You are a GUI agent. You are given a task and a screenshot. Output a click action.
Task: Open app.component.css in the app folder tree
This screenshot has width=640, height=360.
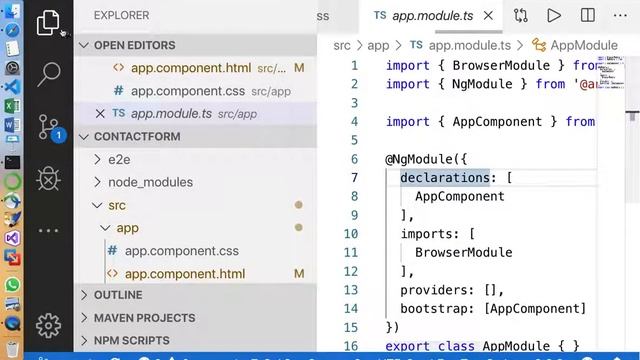click(196, 251)
